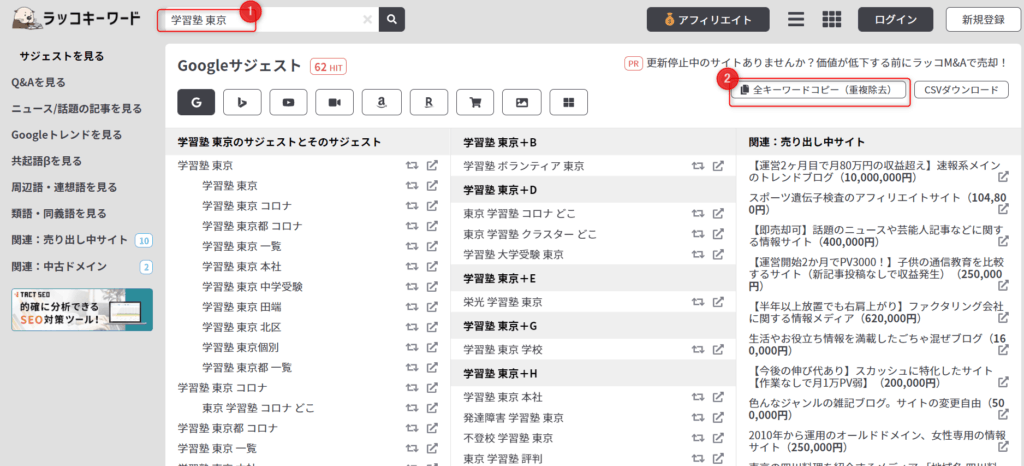Click keyword 東京 学習塾 評判
The image size is (1024, 466).
(x=503, y=458)
